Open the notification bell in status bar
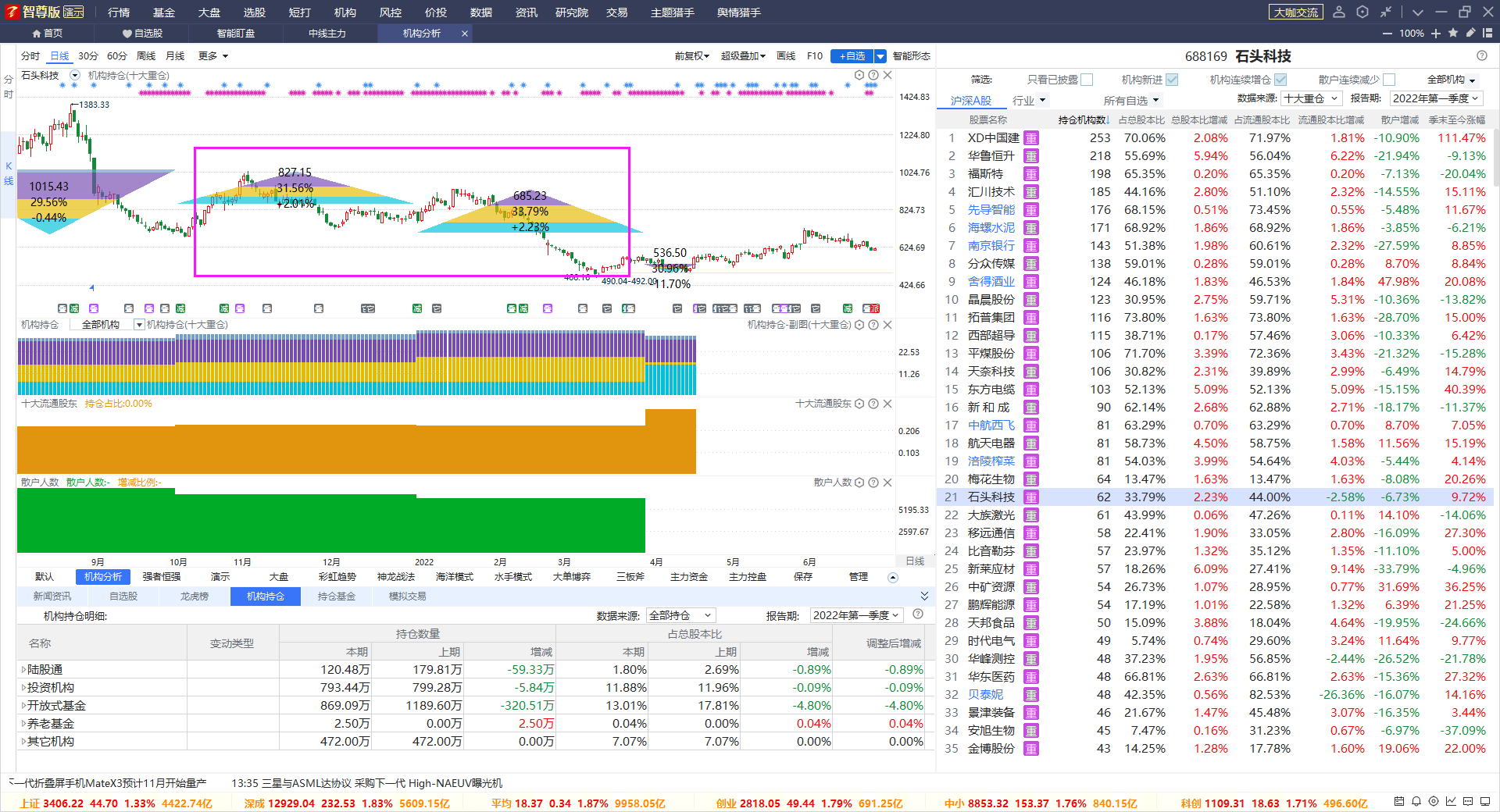This screenshot has height=812, width=1500. click(1416, 802)
